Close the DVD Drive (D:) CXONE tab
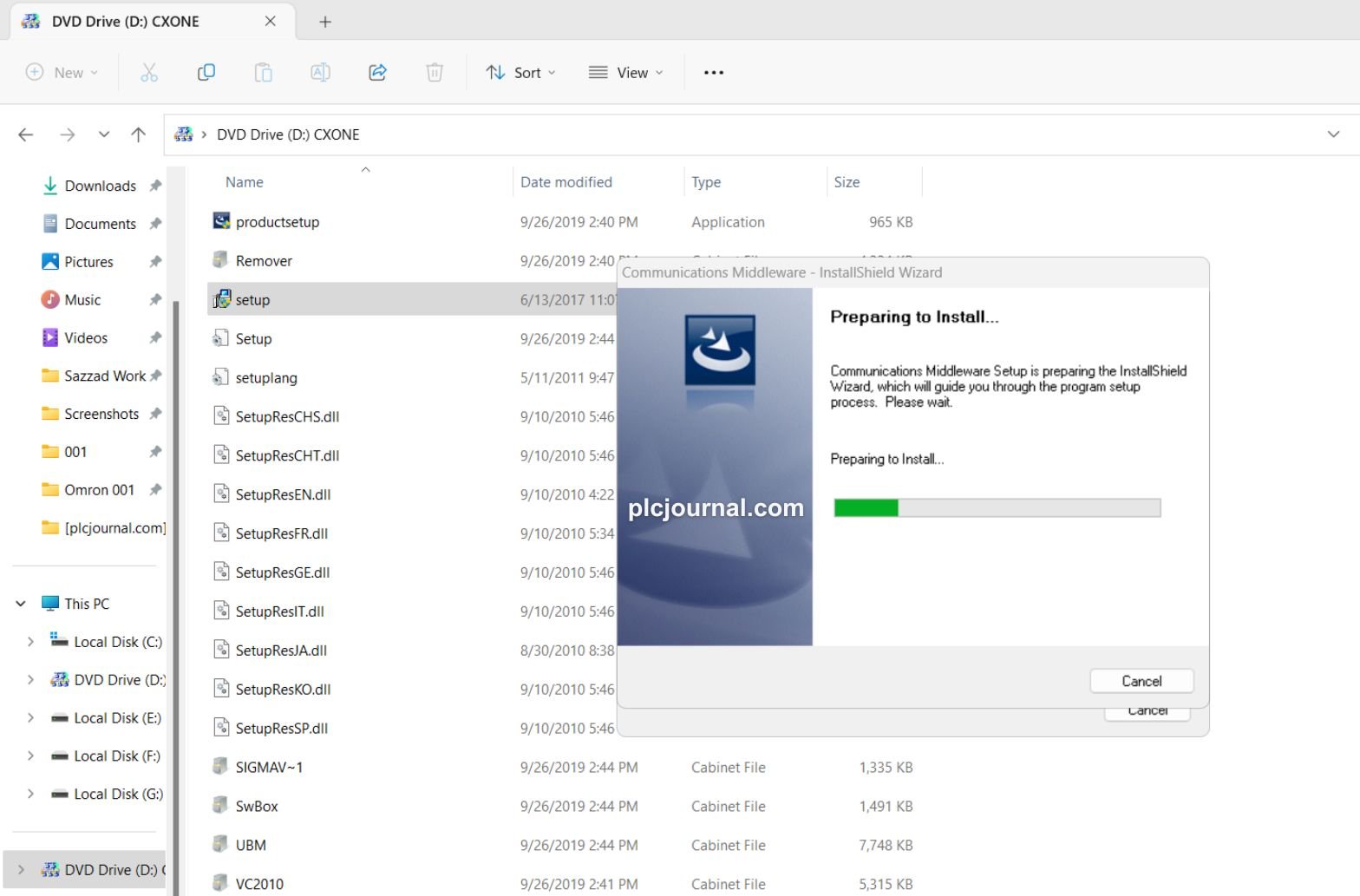Image resolution: width=1360 pixels, height=896 pixels. click(271, 22)
